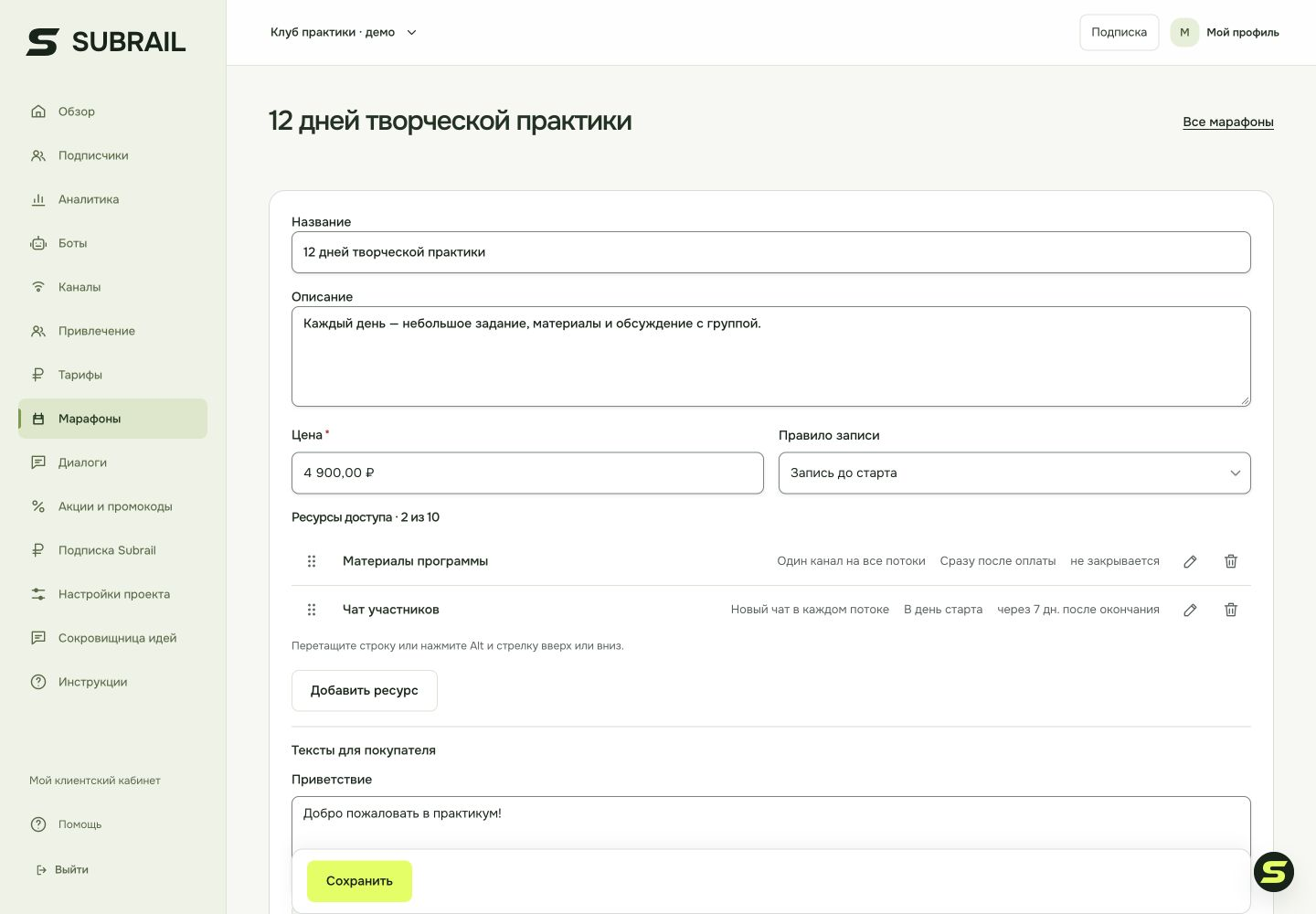
Task: Navigate to Боты
Action: (x=112, y=243)
